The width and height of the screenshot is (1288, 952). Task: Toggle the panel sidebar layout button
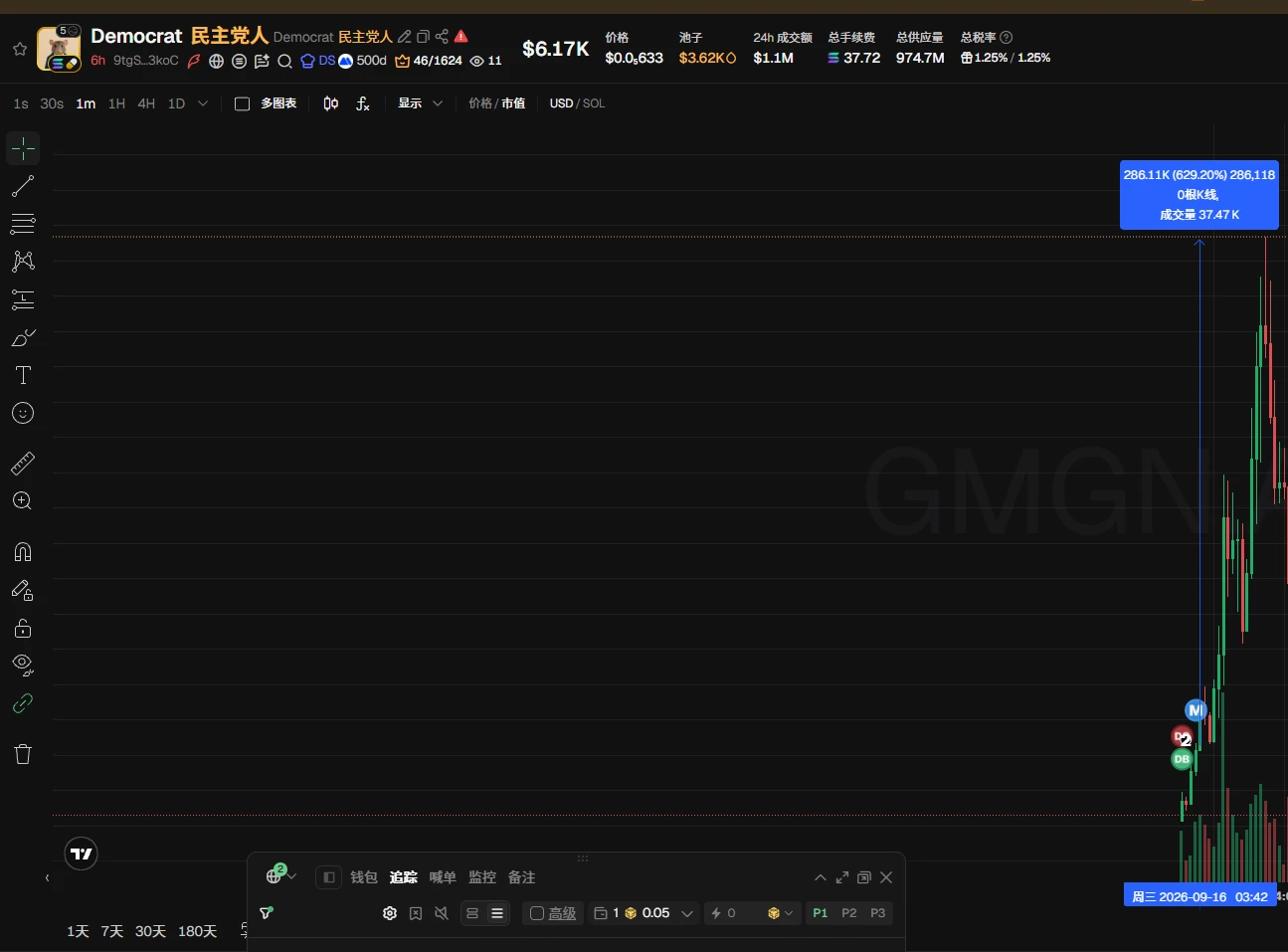point(328,877)
